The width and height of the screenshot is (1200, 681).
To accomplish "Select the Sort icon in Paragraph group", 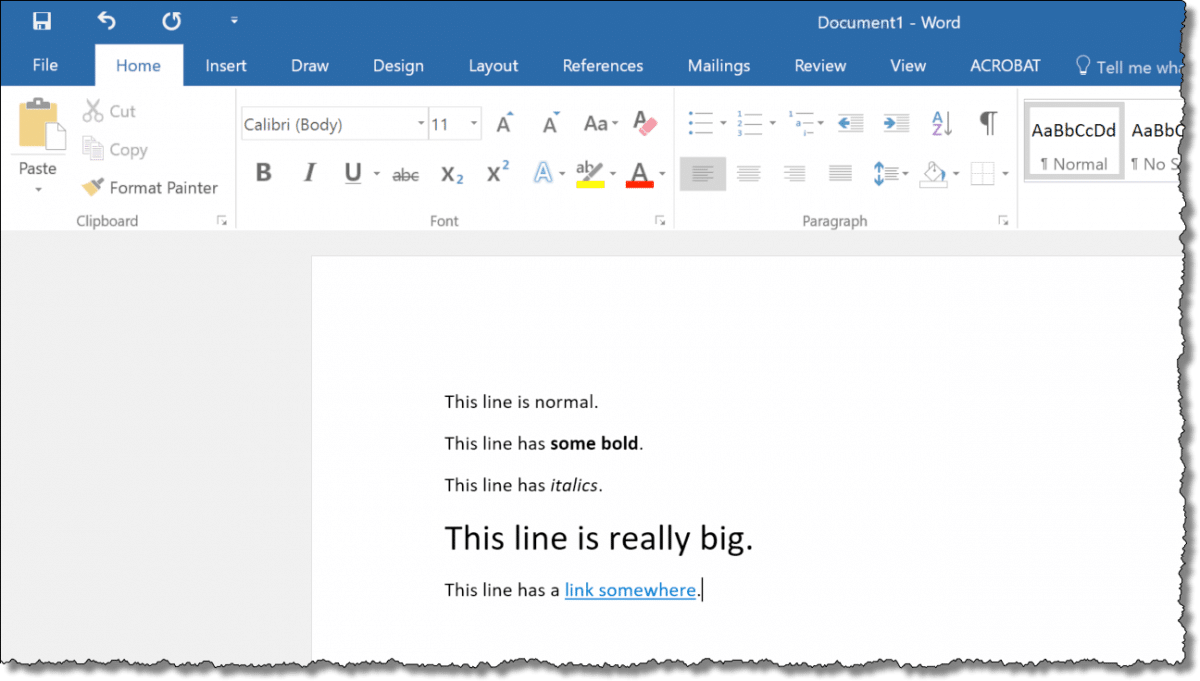I will coord(938,122).
